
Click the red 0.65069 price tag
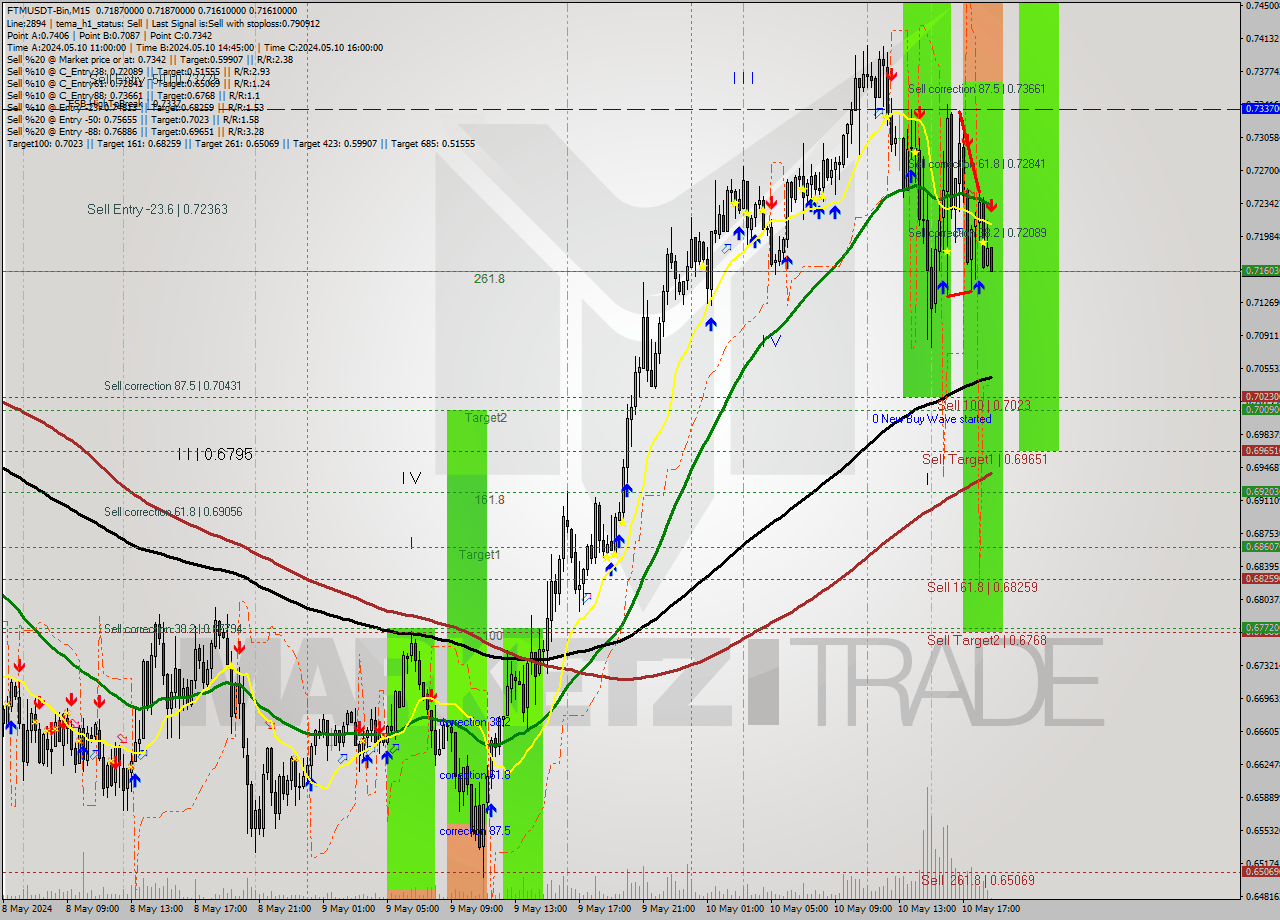click(x=1260, y=872)
